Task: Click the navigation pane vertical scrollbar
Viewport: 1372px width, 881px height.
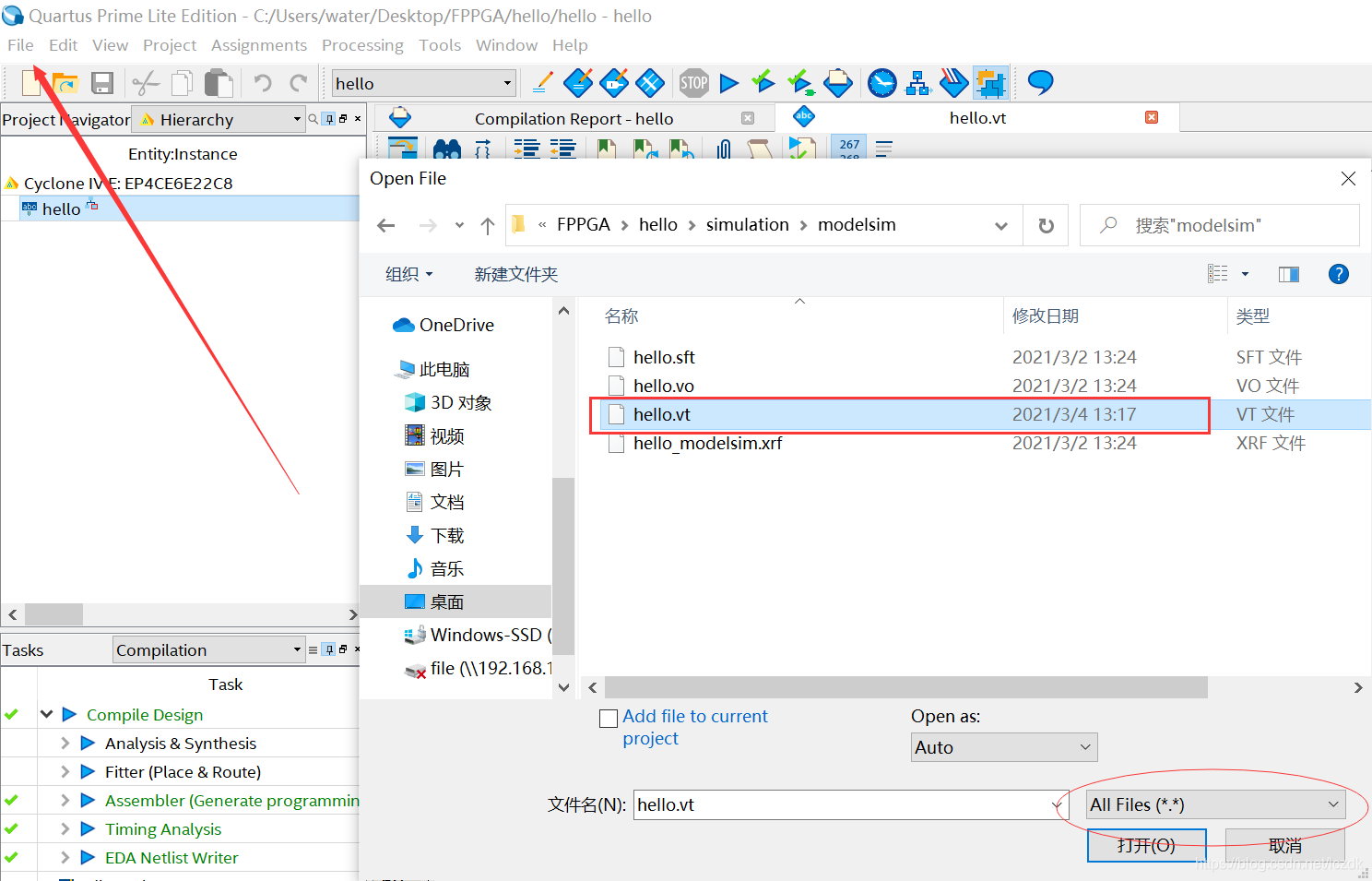Action: pos(563,566)
